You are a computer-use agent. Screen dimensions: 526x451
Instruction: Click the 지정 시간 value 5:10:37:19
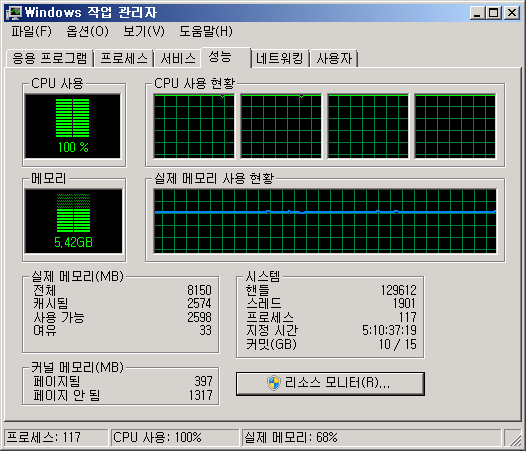pos(389,331)
